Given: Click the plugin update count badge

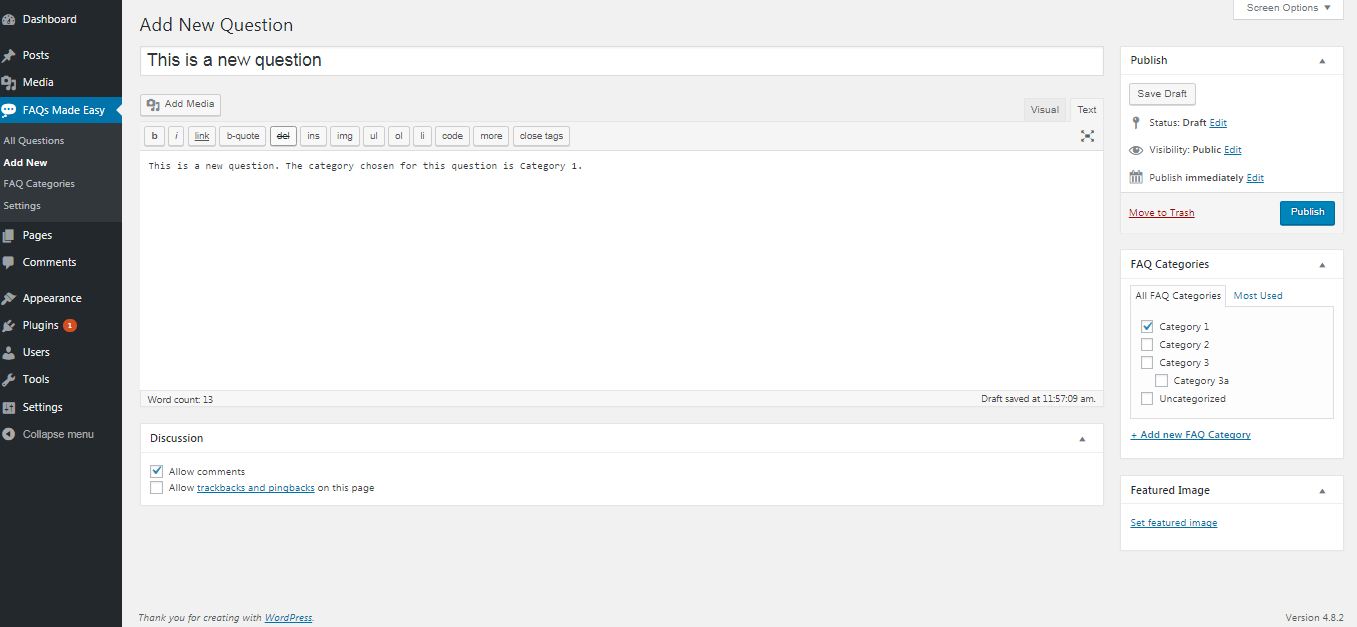Looking at the screenshot, I should coord(70,325).
